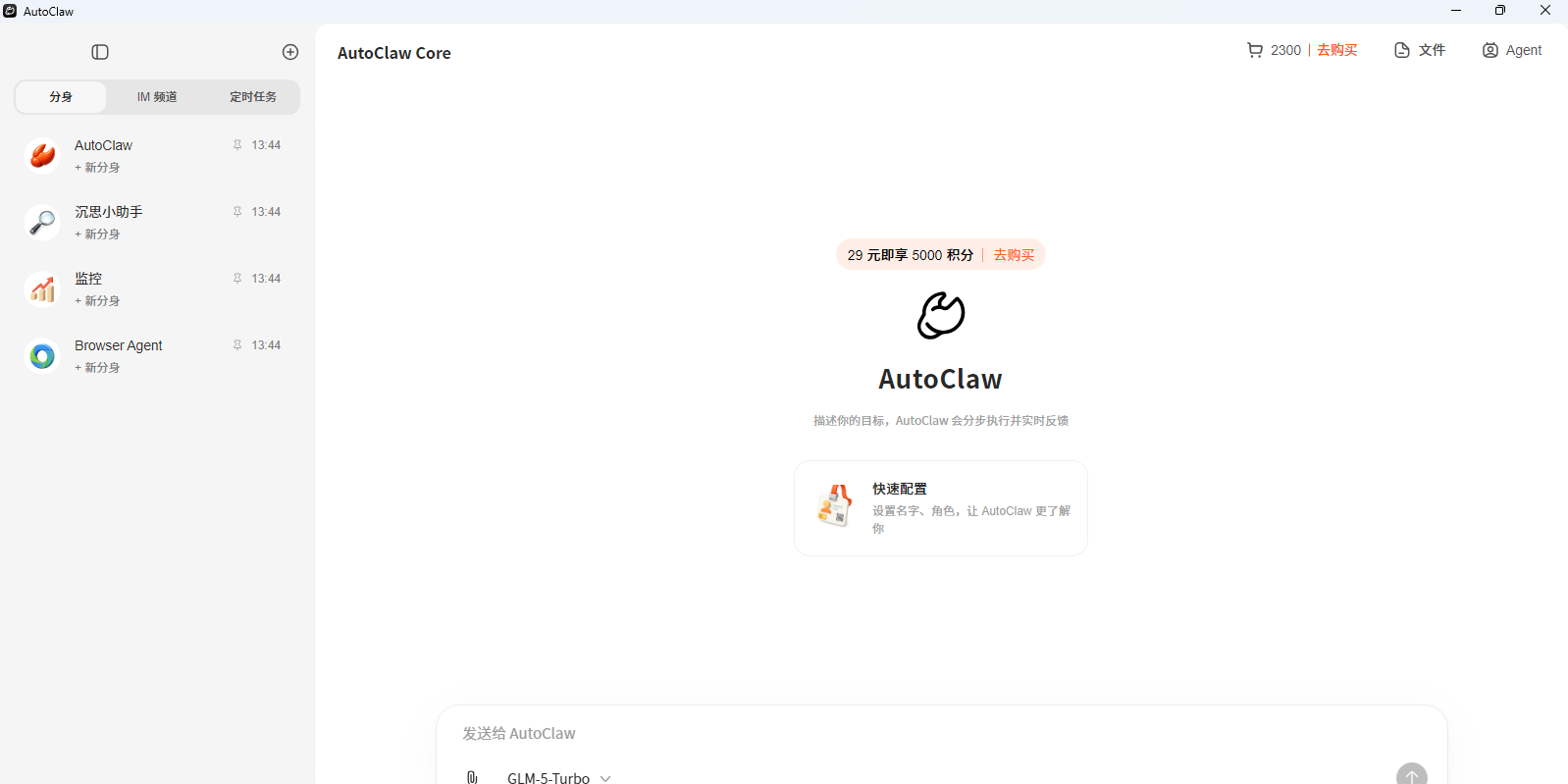The image size is (1568, 784).
Task: Select the Browser Agent name
Action: click(119, 345)
